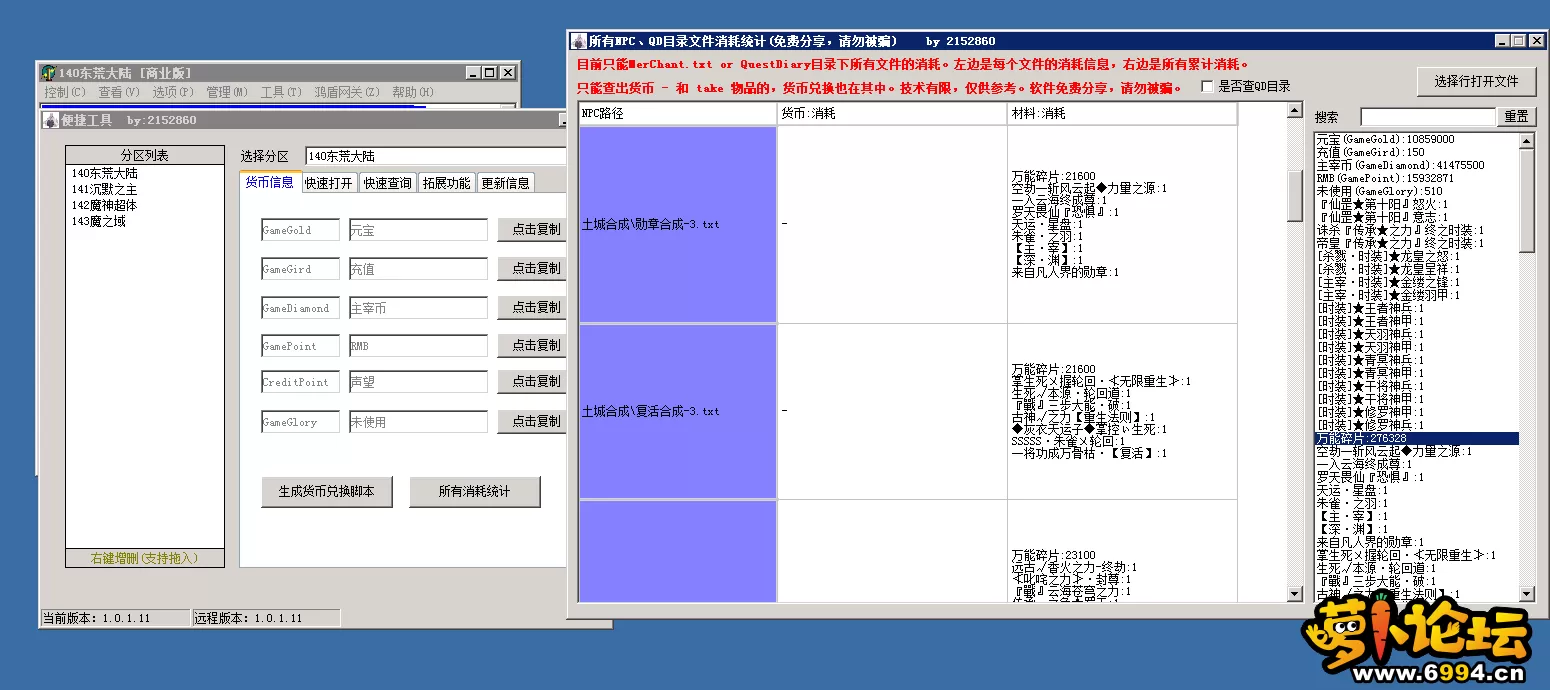This screenshot has height=690, width=1550.
Task: Click the NPC路径 column header
Action: pyautogui.click(x=677, y=114)
